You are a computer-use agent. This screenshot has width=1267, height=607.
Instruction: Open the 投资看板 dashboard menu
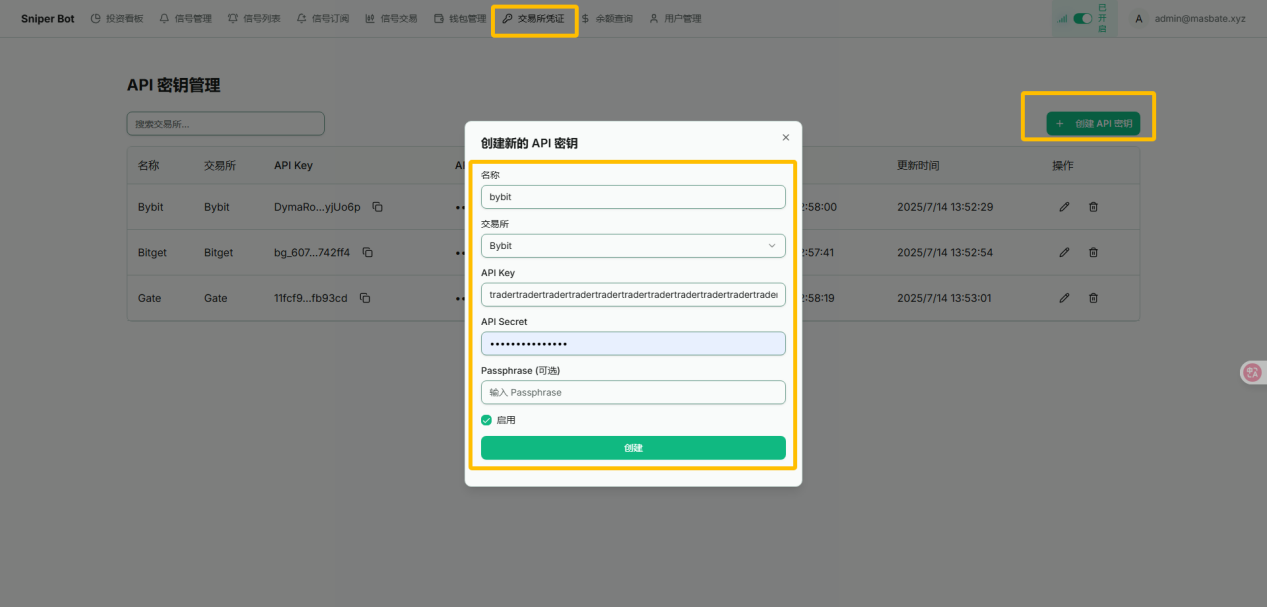click(117, 18)
